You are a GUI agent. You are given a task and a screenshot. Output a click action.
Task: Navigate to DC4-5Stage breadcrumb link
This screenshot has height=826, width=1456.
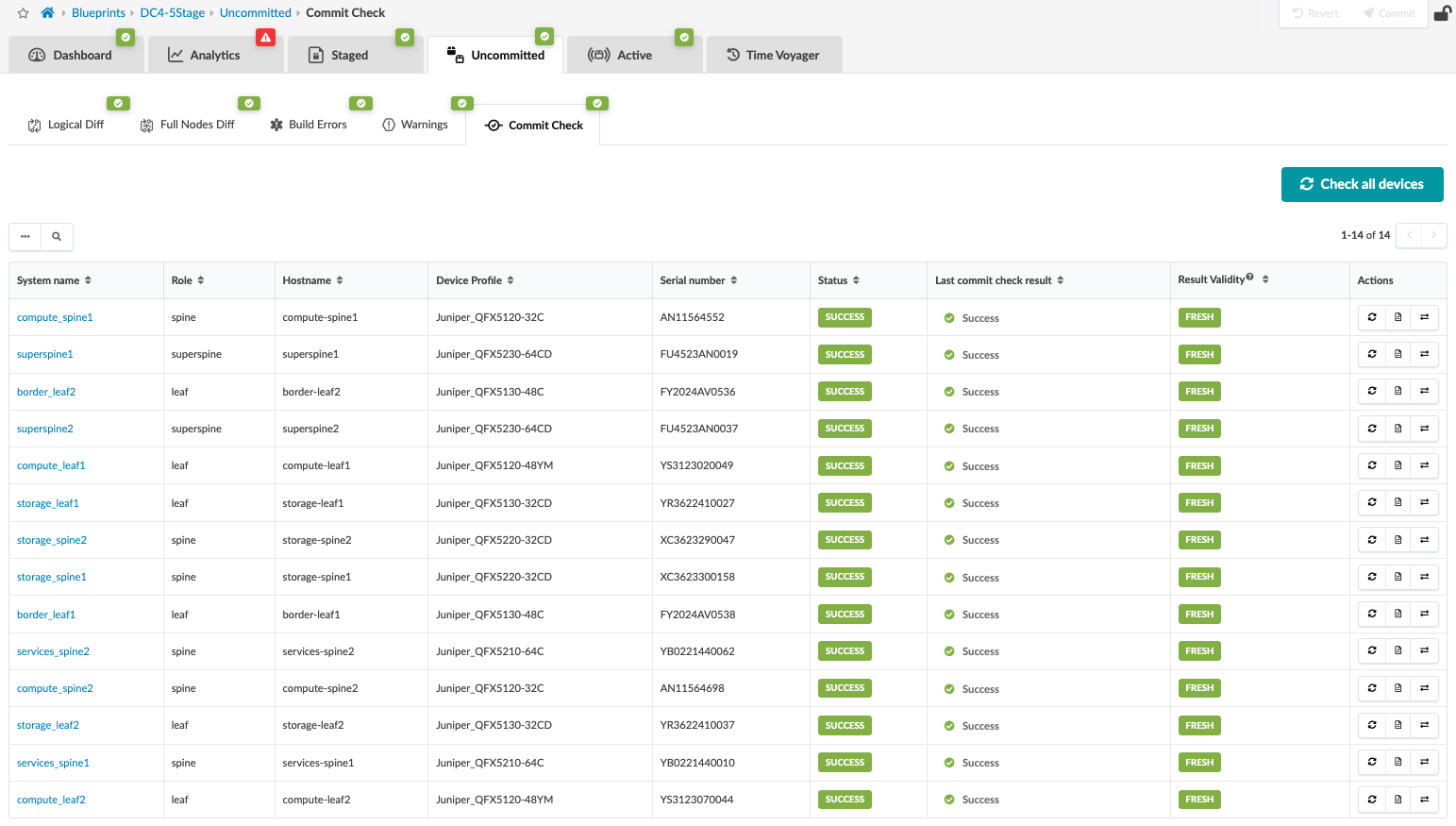tap(172, 13)
